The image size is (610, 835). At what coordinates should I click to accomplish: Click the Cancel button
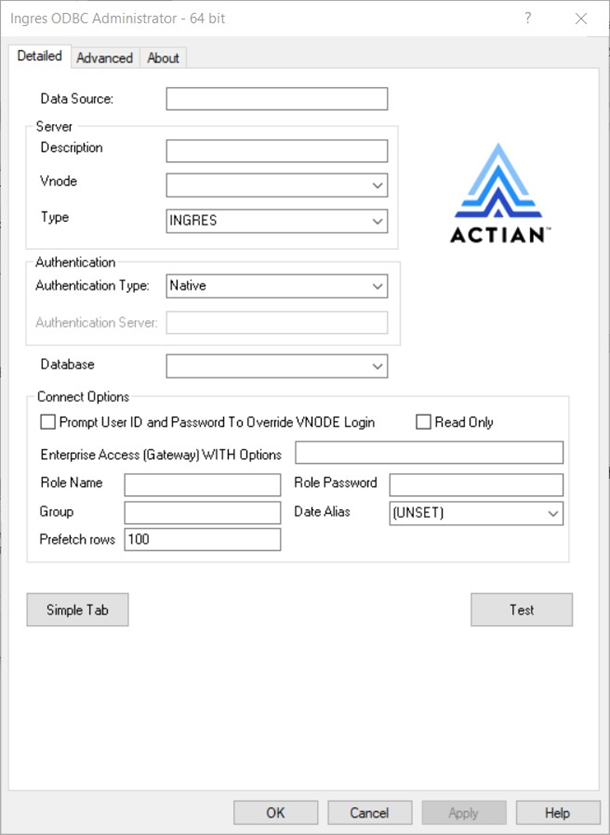[x=369, y=813]
